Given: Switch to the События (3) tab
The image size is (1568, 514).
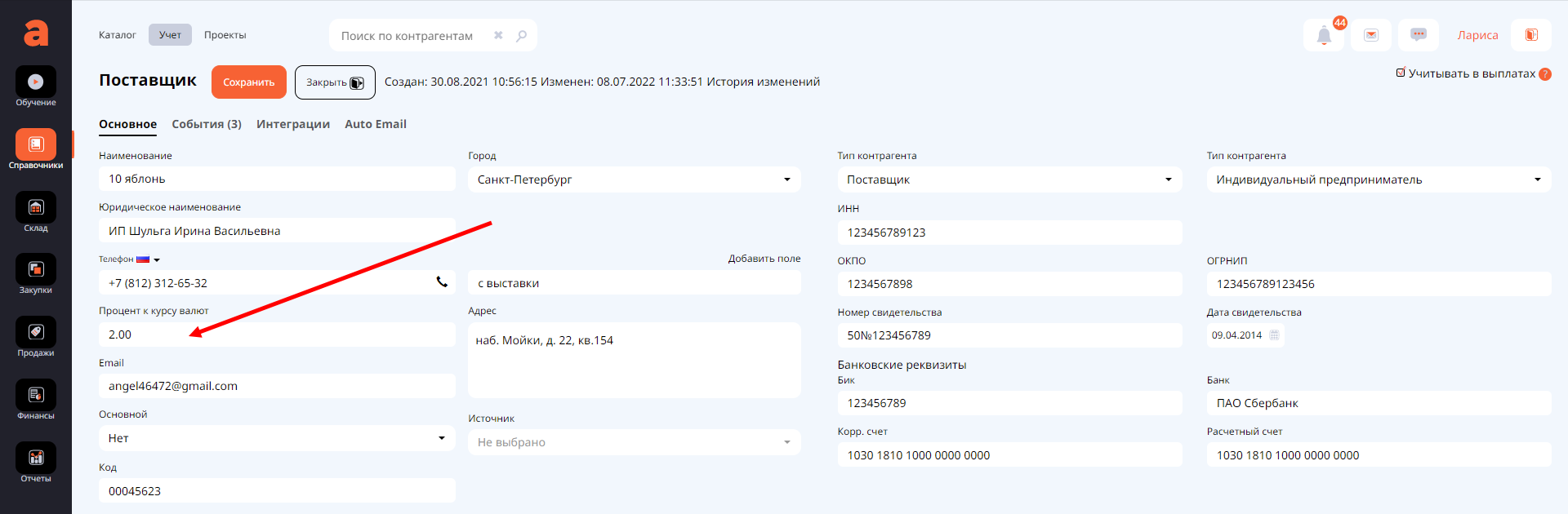Looking at the screenshot, I should (x=207, y=124).
